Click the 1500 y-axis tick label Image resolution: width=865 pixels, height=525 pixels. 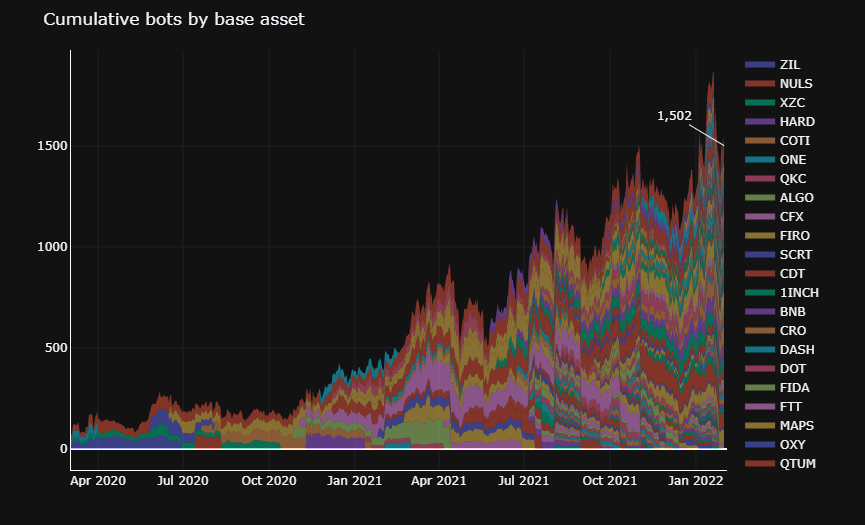pos(52,146)
